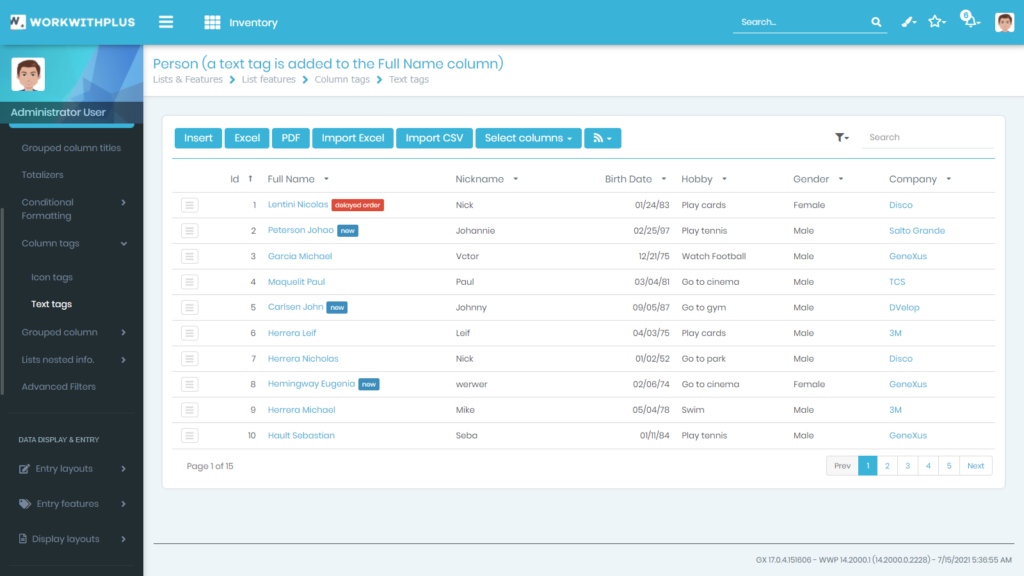Click the administrator profile picture in sidebar
The height and width of the screenshot is (576, 1024).
coord(28,74)
